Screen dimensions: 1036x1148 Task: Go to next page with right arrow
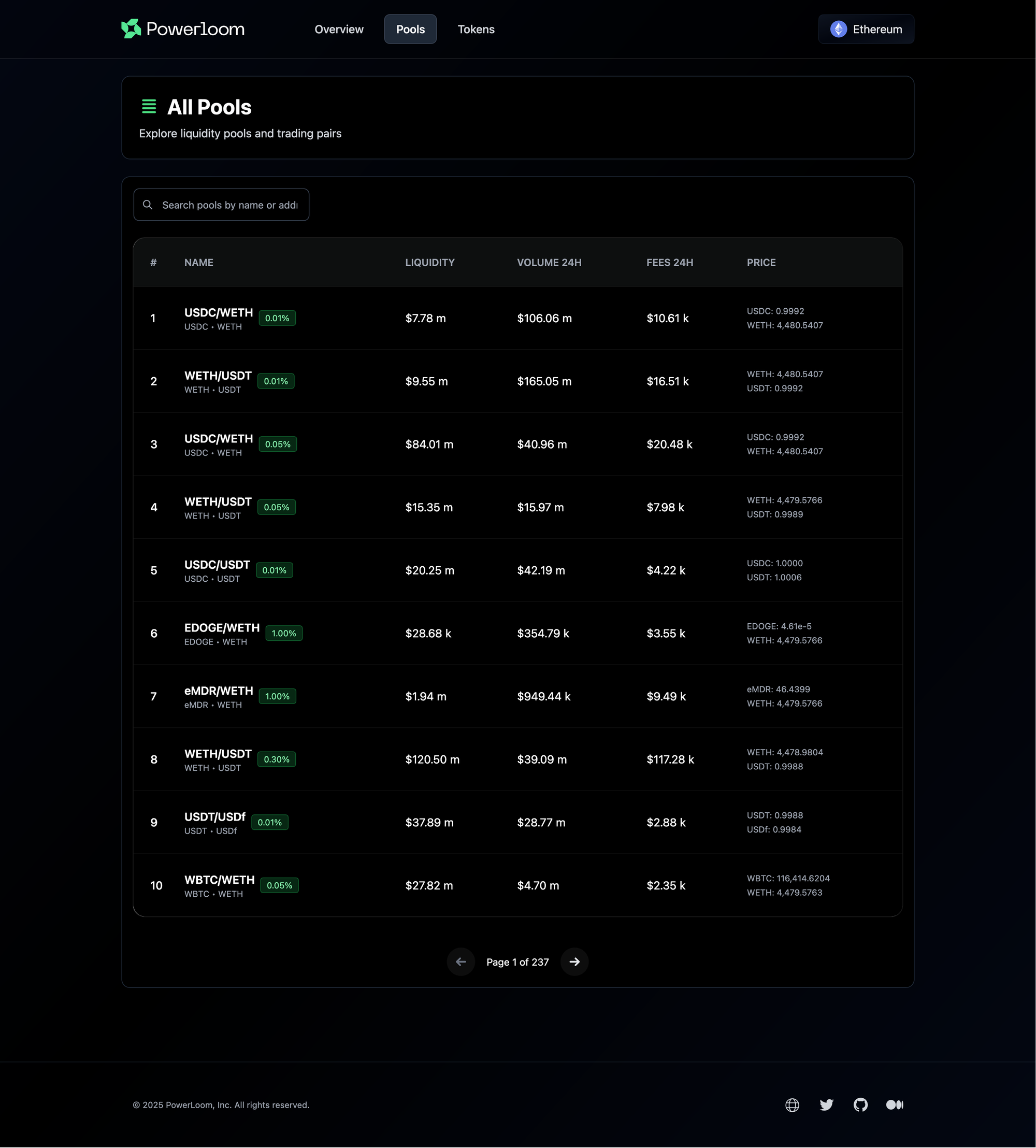click(x=574, y=962)
